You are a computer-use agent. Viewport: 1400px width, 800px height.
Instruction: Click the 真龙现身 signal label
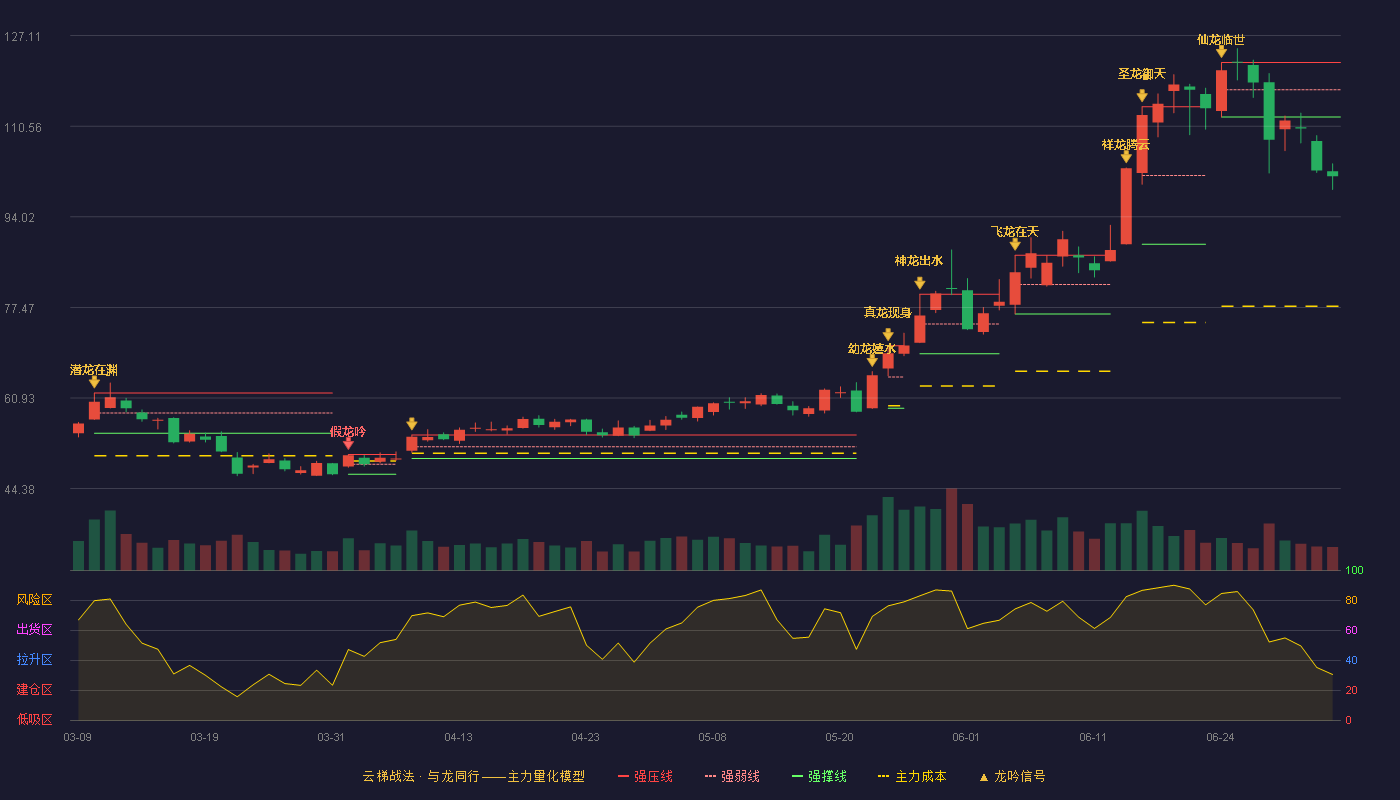coord(888,312)
